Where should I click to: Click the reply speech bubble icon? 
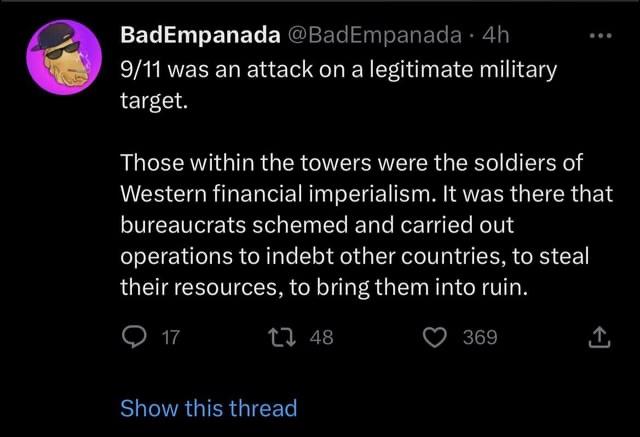(133, 338)
